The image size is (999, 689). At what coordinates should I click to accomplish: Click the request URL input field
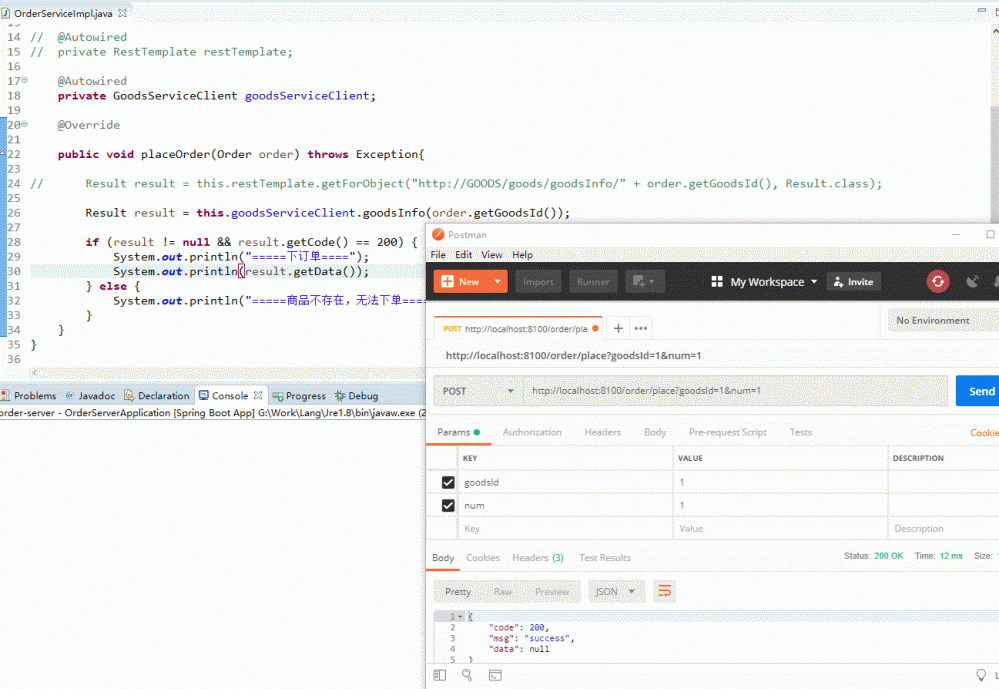pyautogui.click(x=735, y=391)
